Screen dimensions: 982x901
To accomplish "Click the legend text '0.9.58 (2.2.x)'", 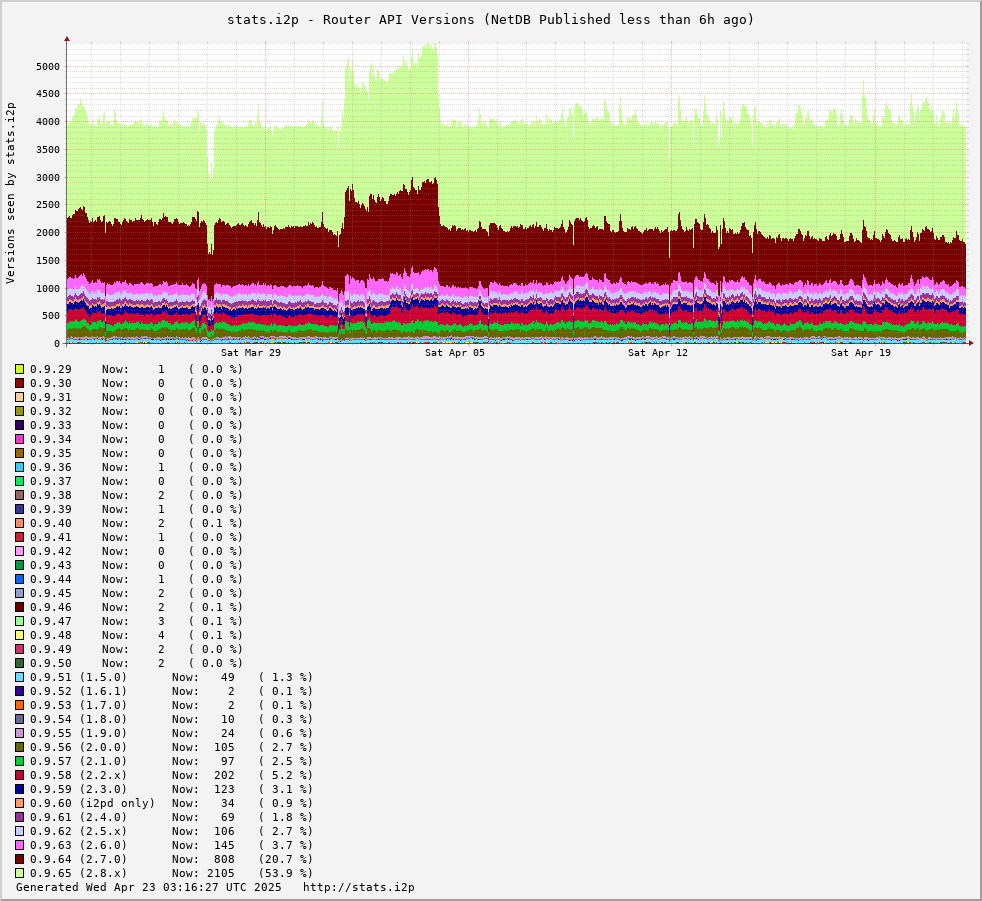I will 78,775.
